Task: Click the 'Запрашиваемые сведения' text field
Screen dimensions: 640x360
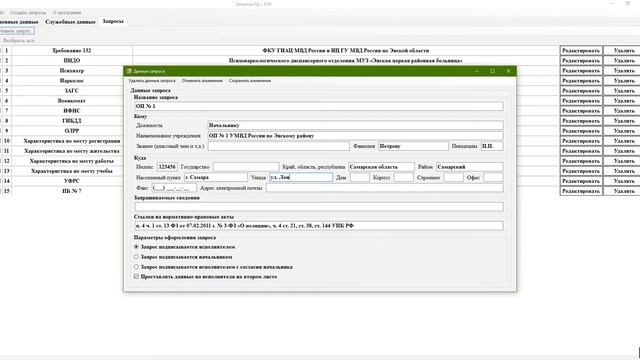Action: [x=319, y=207]
